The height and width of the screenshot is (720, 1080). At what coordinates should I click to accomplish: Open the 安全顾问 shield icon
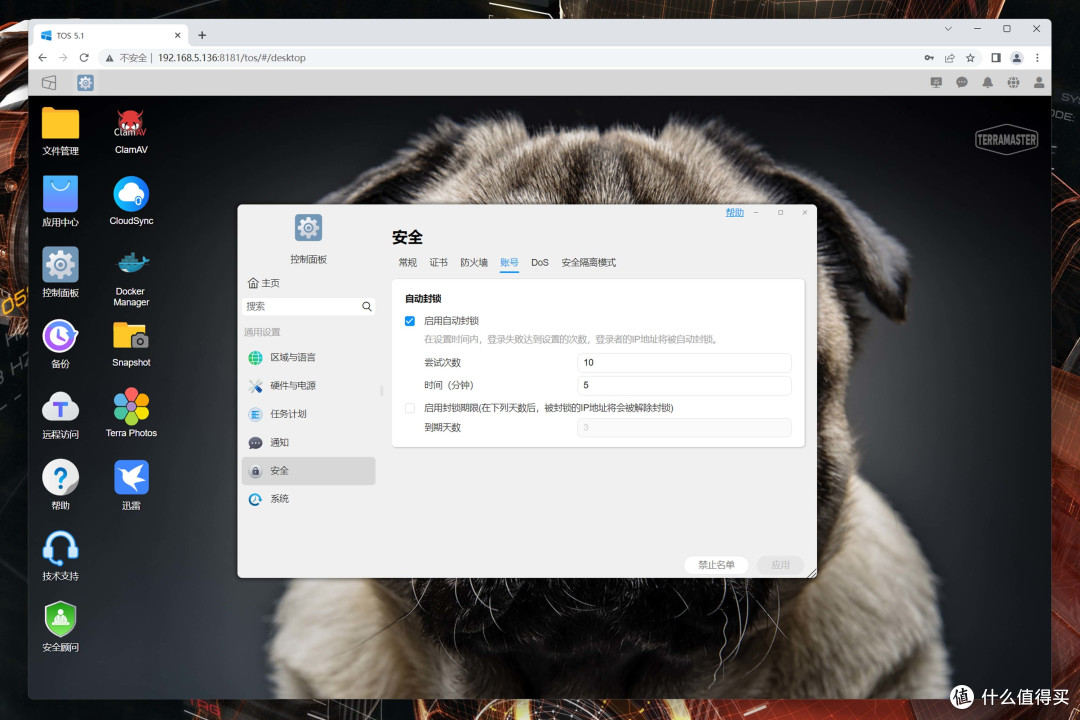pos(61,627)
